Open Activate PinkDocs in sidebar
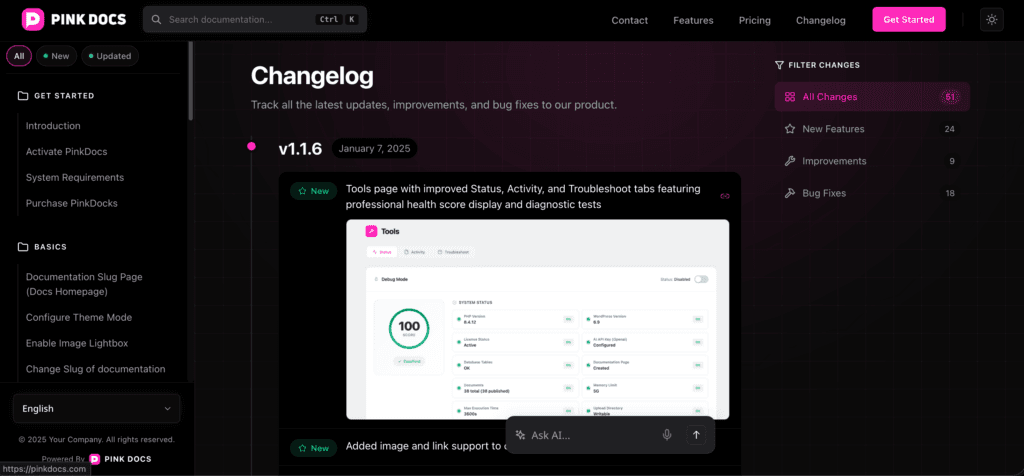Screen dimensions: 1024x476 66,151
